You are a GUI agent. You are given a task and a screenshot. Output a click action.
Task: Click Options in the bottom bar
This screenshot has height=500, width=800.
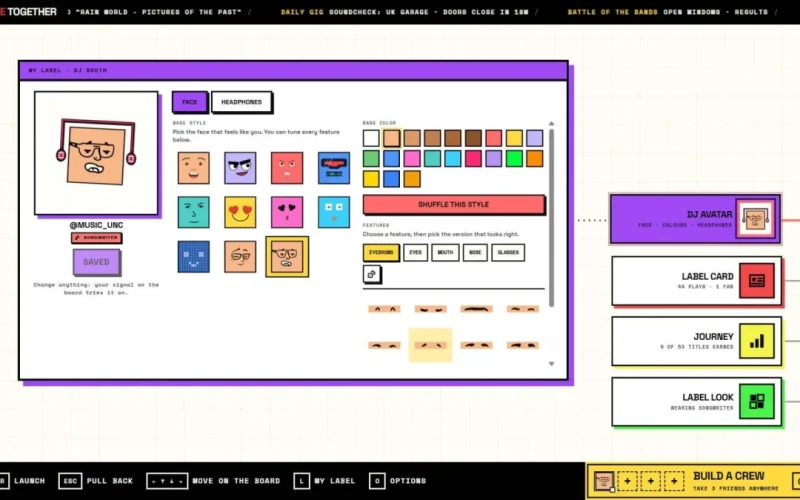click(x=408, y=481)
